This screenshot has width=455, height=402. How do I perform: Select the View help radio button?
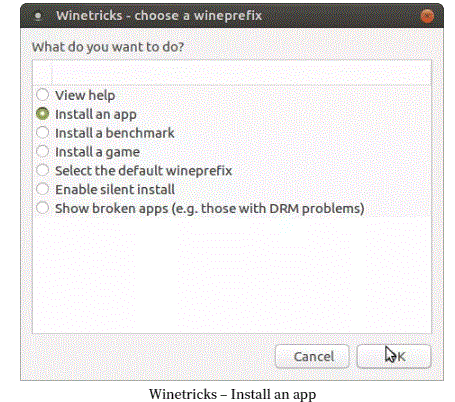42,95
